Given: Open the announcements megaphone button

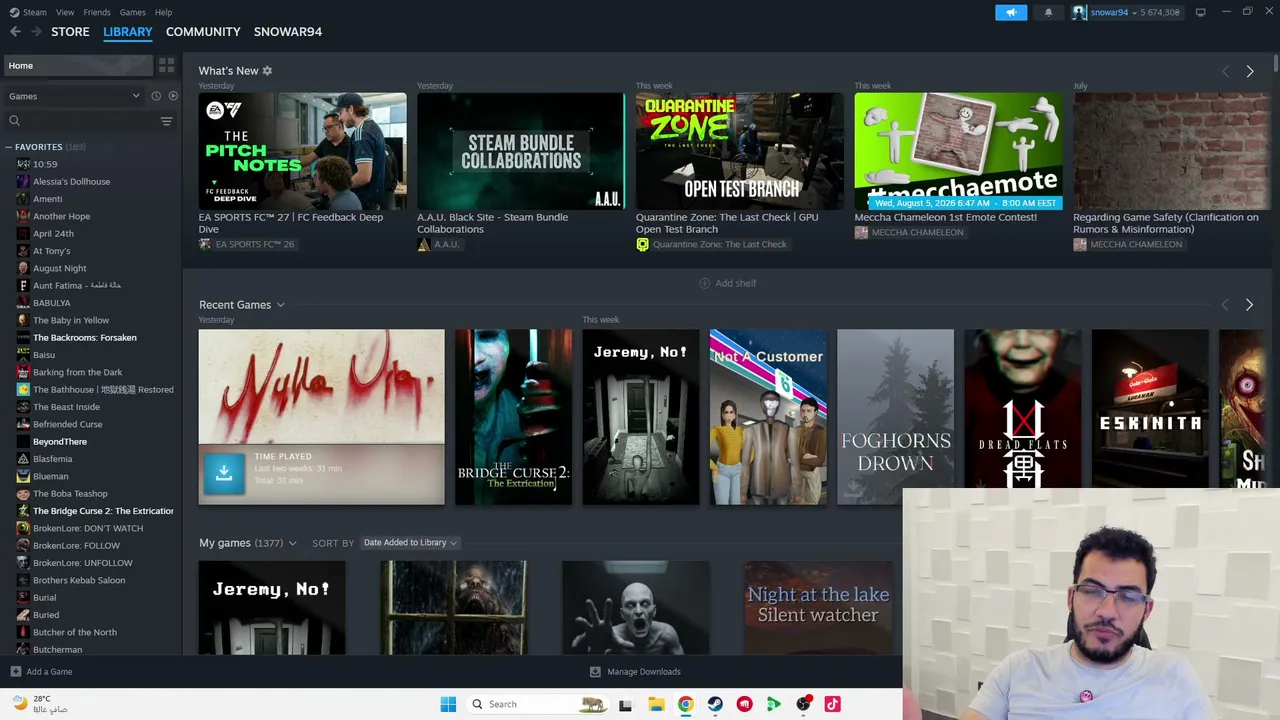Looking at the screenshot, I should coord(1011,12).
